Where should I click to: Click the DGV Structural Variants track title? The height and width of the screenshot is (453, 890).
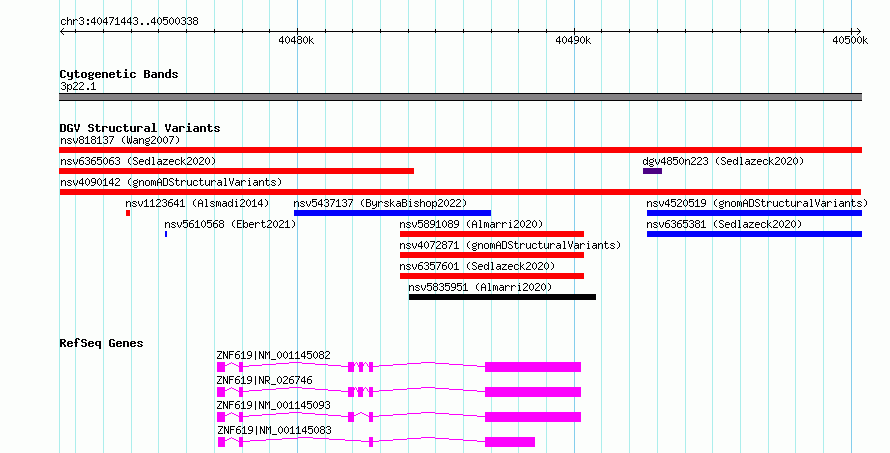pyautogui.click(x=140, y=128)
